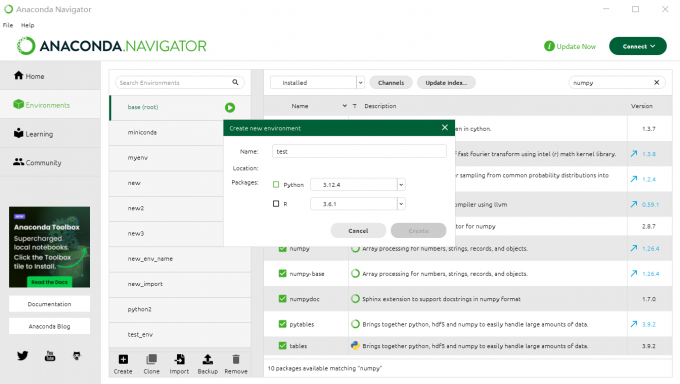The width and height of the screenshot is (680, 384).
Task: Toggle the numpy package checkbox
Action: coord(282,249)
